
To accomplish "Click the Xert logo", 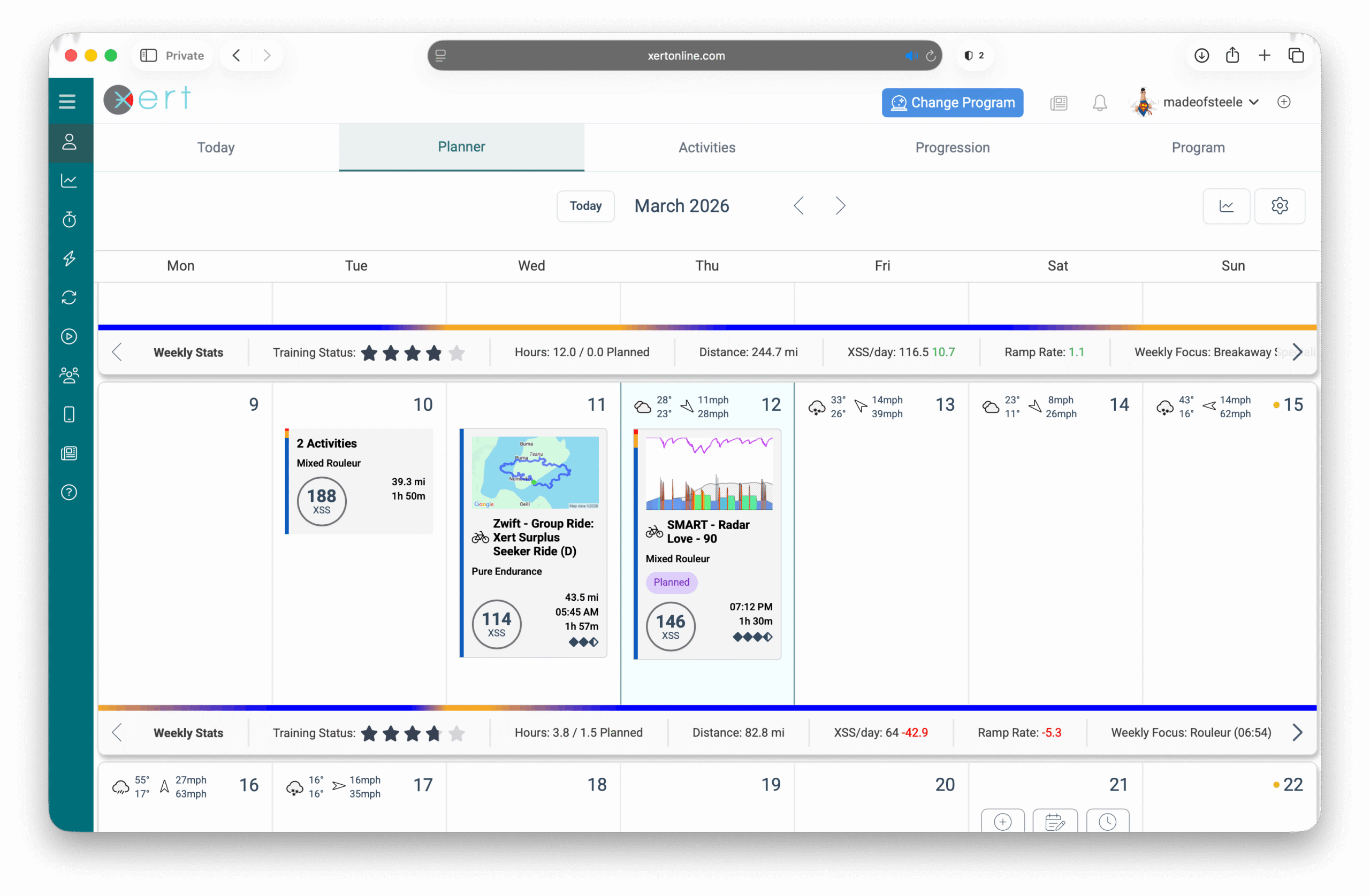I will (x=147, y=99).
